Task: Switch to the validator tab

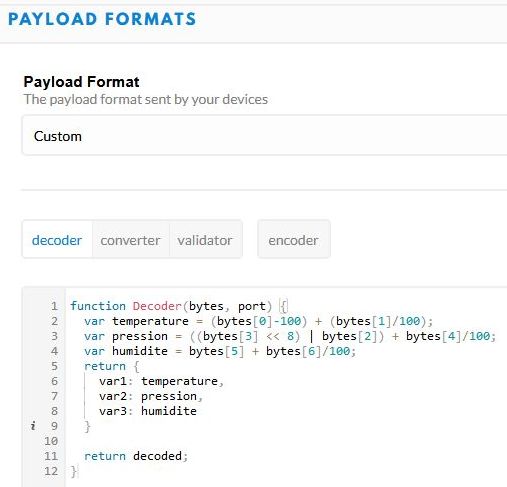Action: [x=205, y=240]
